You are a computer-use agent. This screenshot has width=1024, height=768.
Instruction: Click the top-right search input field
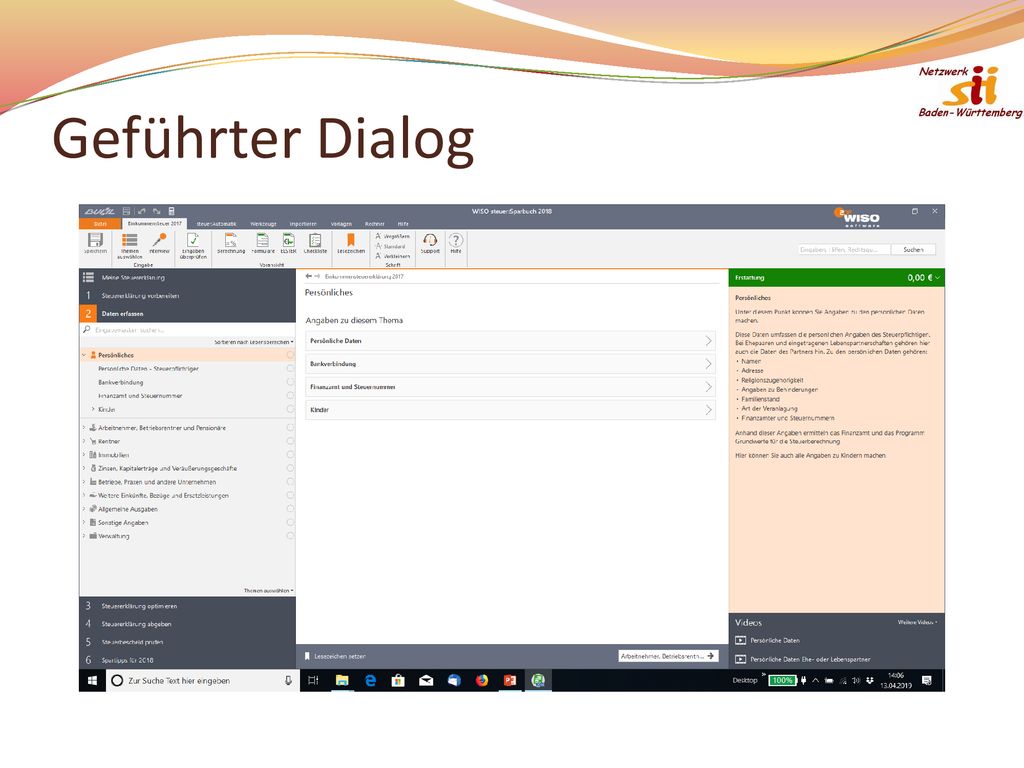pos(844,250)
